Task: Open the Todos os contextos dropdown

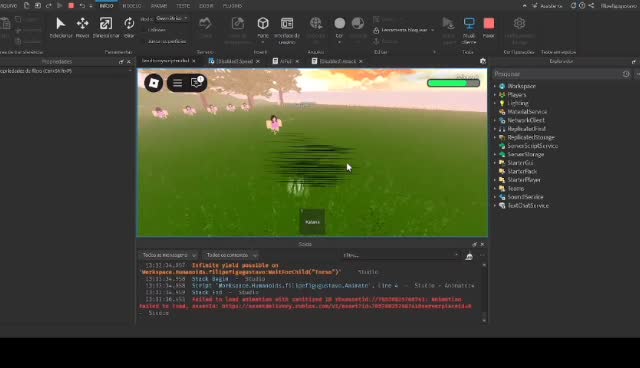Action: coord(231,255)
